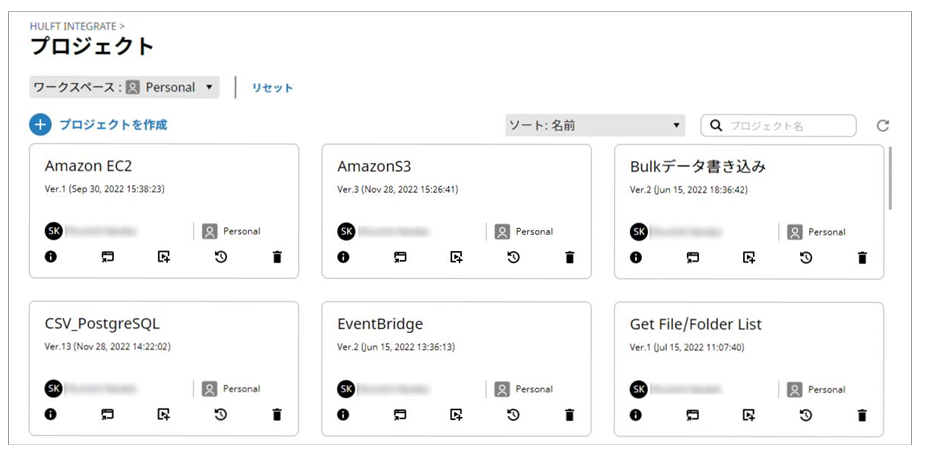
Task: Click the history icon on Amazon EC2 card
Action: (220, 257)
